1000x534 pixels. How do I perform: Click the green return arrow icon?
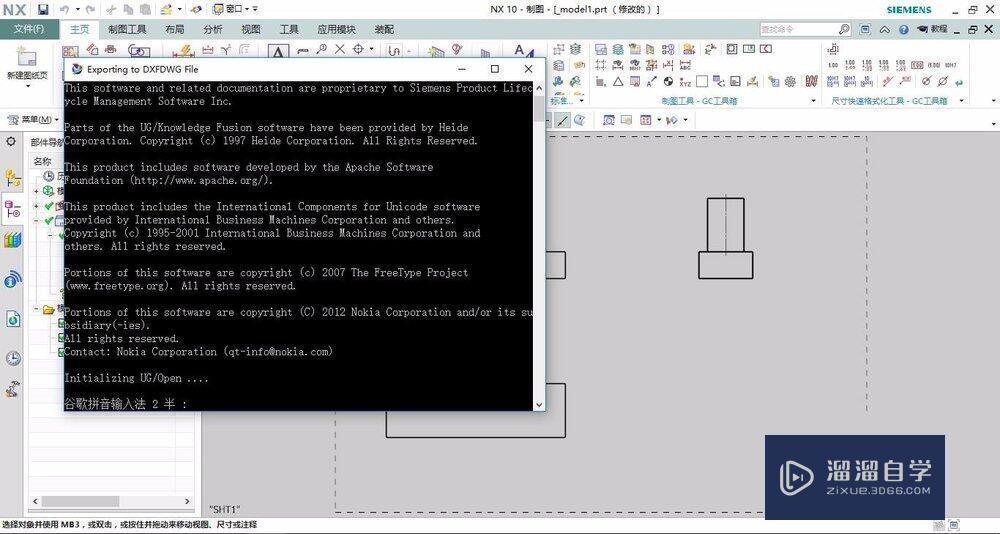[959, 82]
